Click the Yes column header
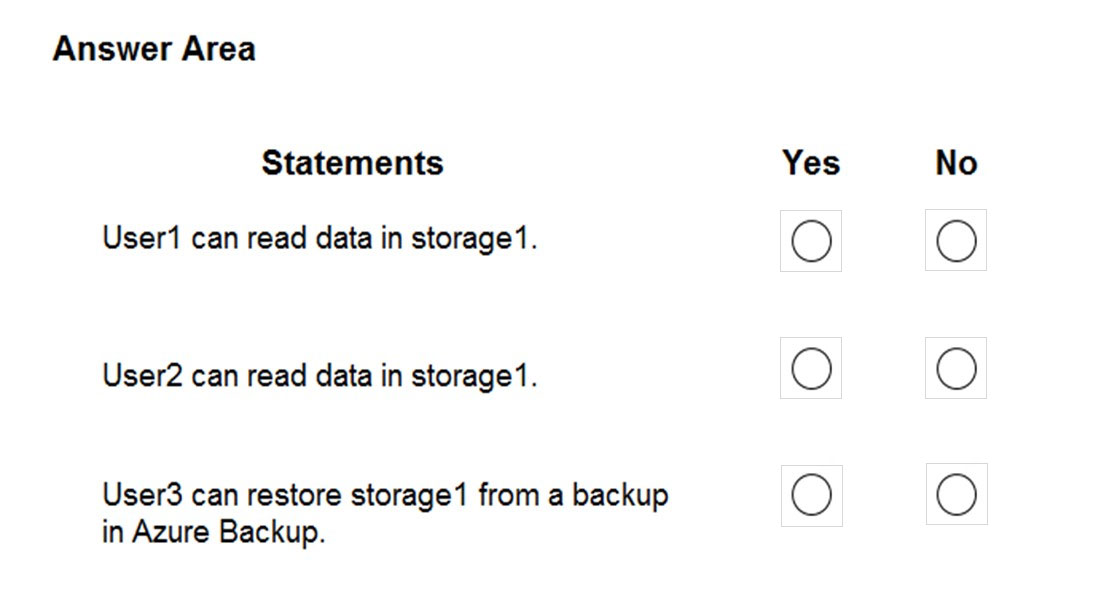This screenshot has height=613, width=1112. tap(811, 162)
